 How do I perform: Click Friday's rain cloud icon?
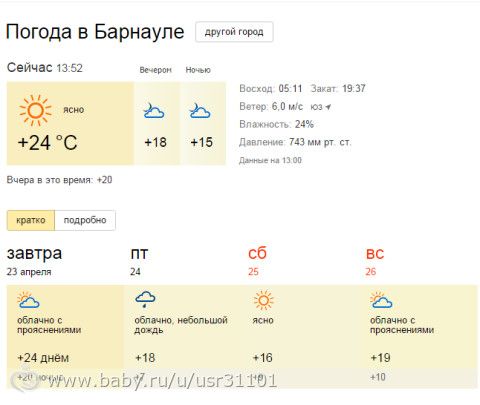[145, 299]
